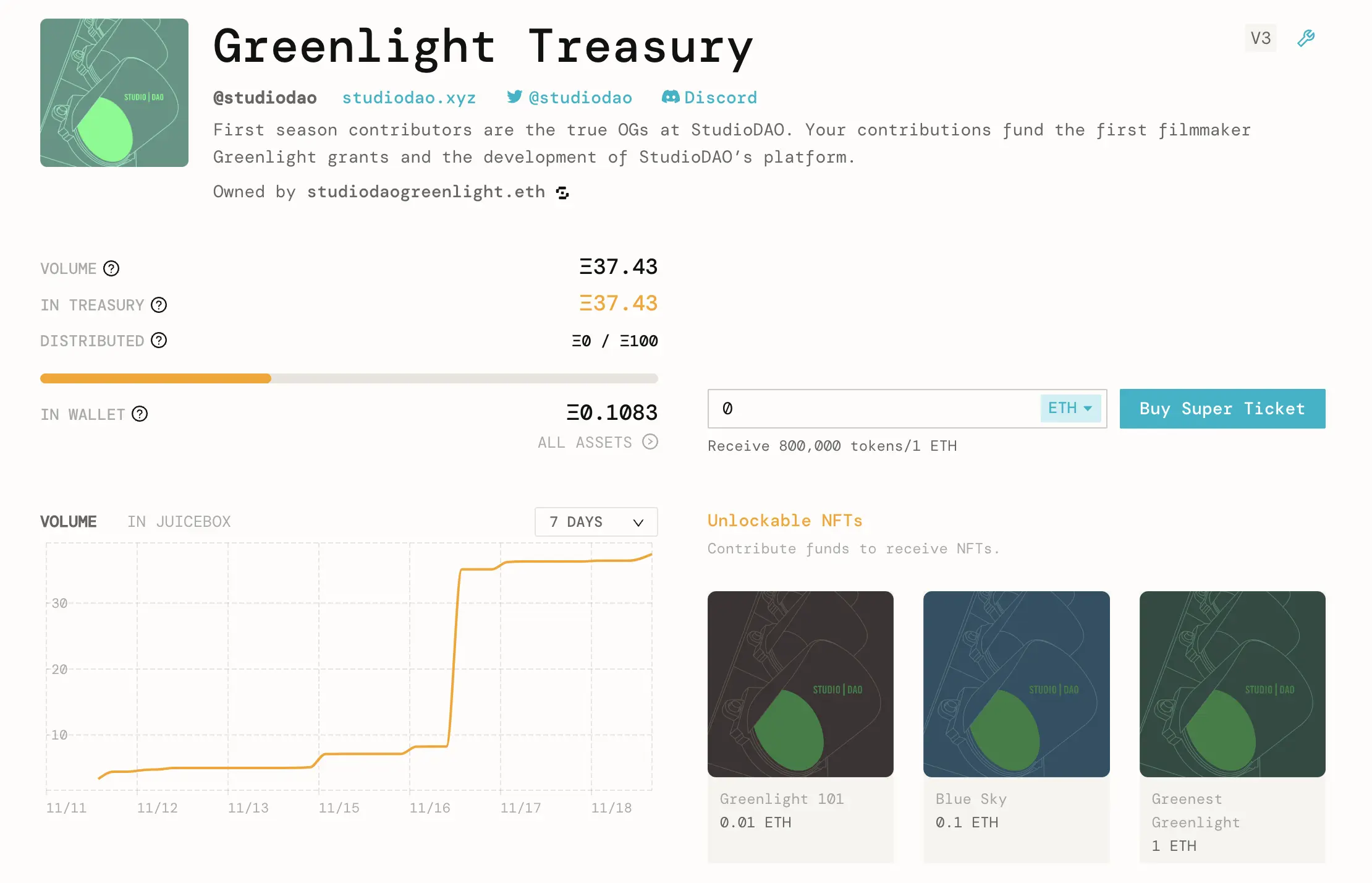1372x883 pixels.
Task: Click the VOLUME help question mark icon
Action: coord(111,268)
